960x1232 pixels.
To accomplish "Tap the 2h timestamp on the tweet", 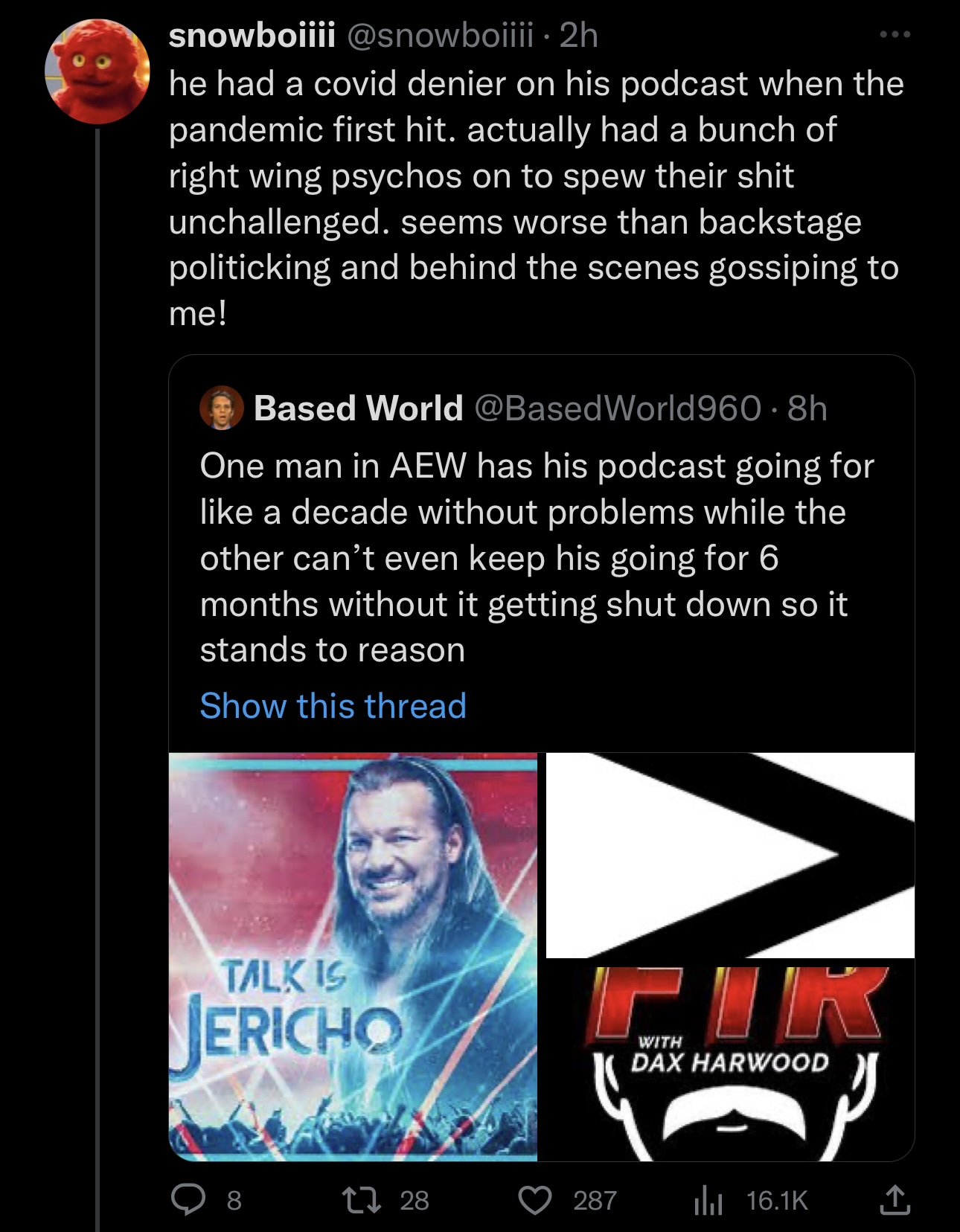I will [x=579, y=35].
